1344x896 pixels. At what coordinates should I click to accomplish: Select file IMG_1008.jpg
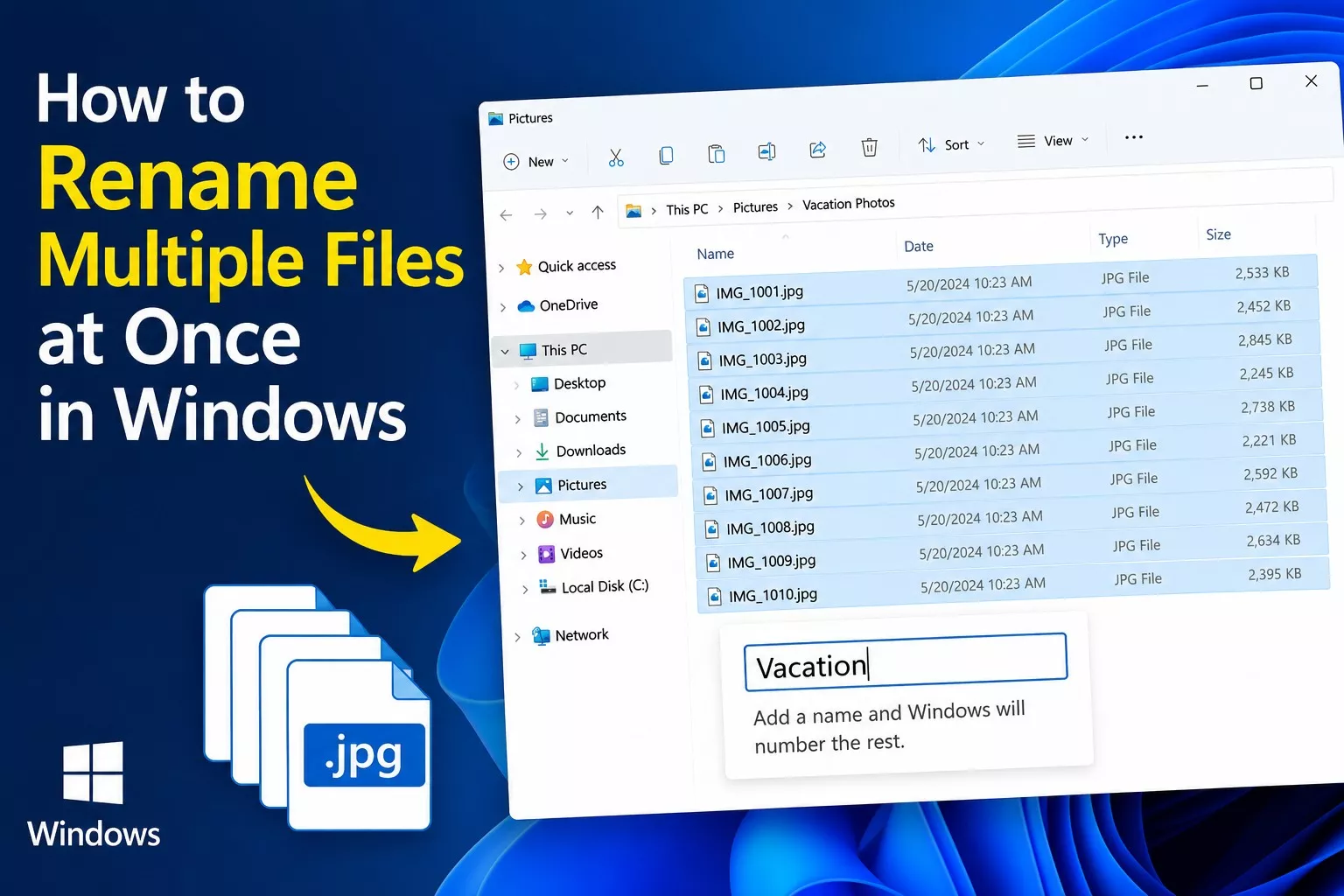[1011, 517]
